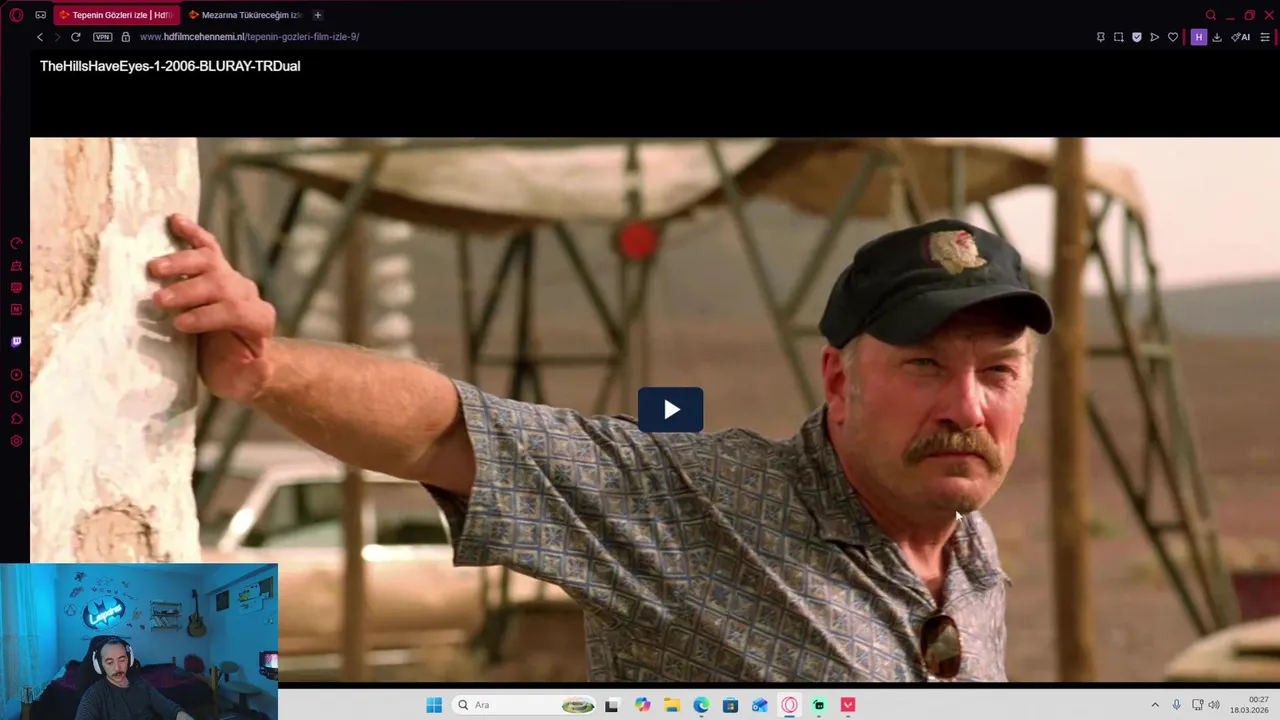Open the Windows Start menu
The image size is (1280, 720).
click(434, 705)
